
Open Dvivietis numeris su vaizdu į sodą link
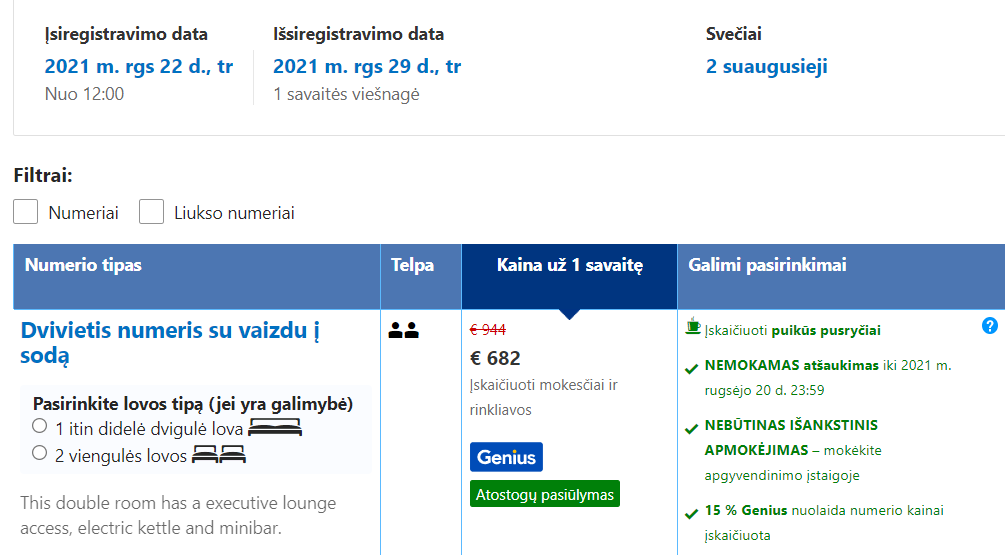(x=170, y=342)
